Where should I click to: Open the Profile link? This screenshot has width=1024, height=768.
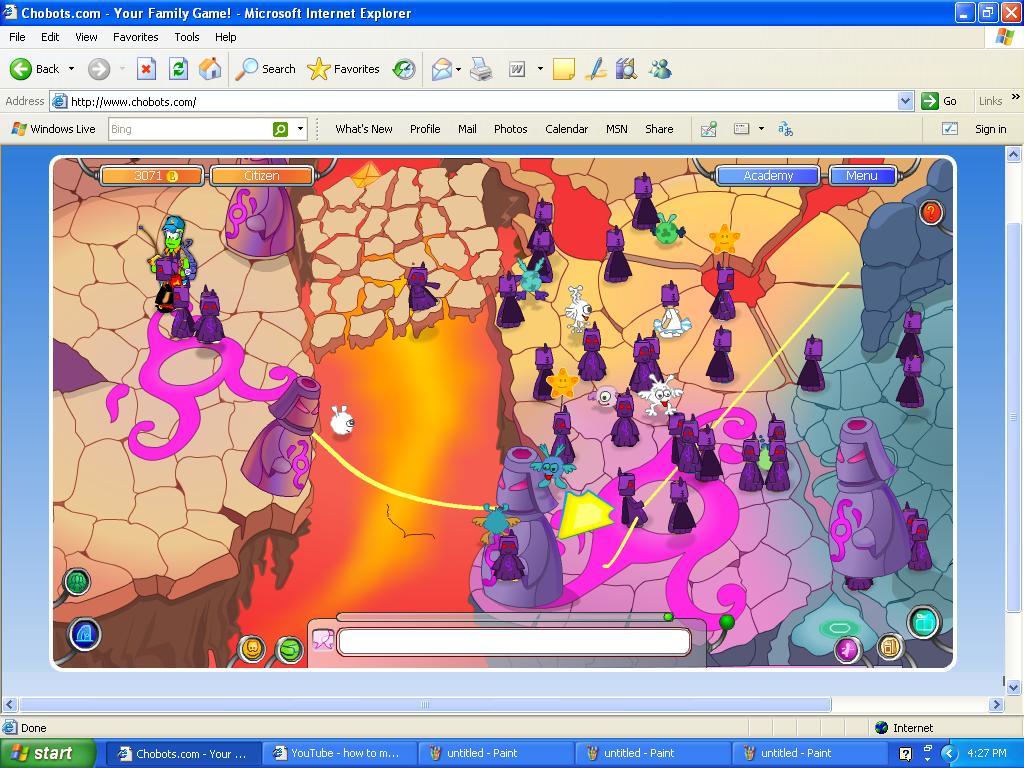pos(425,129)
